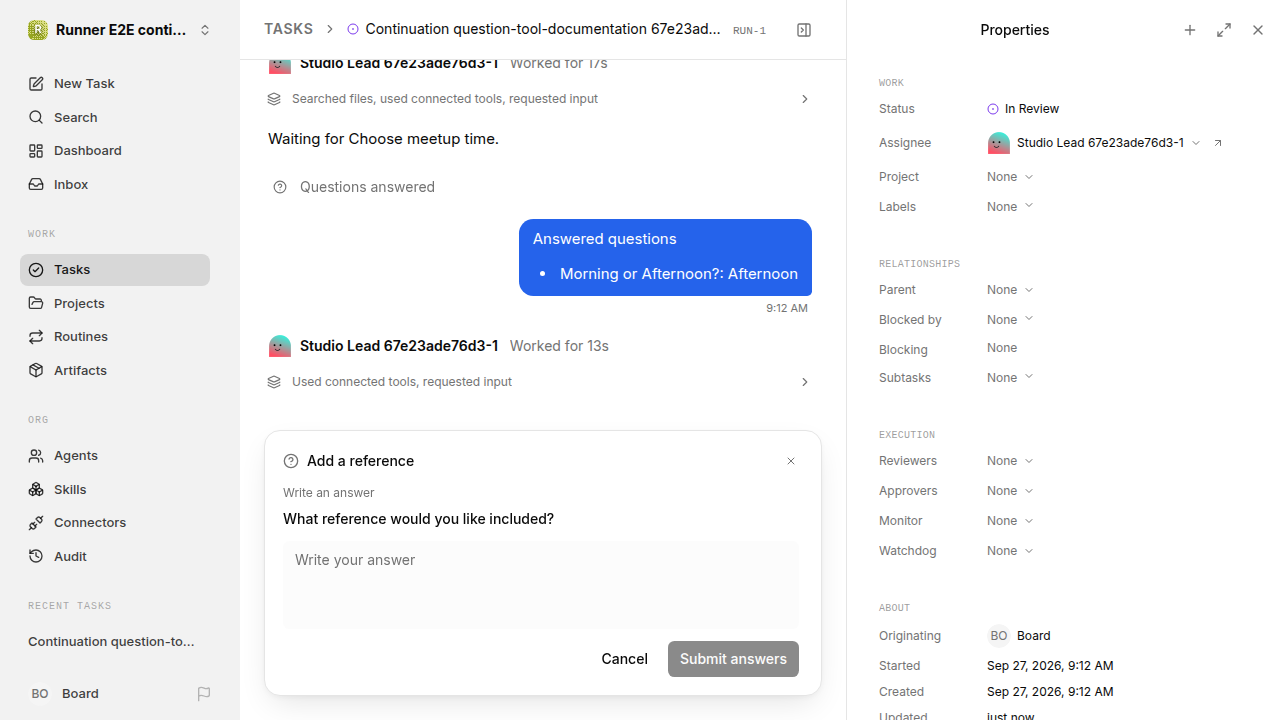Click the flag icon beside Board
1280x720 pixels.
pos(204,694)
